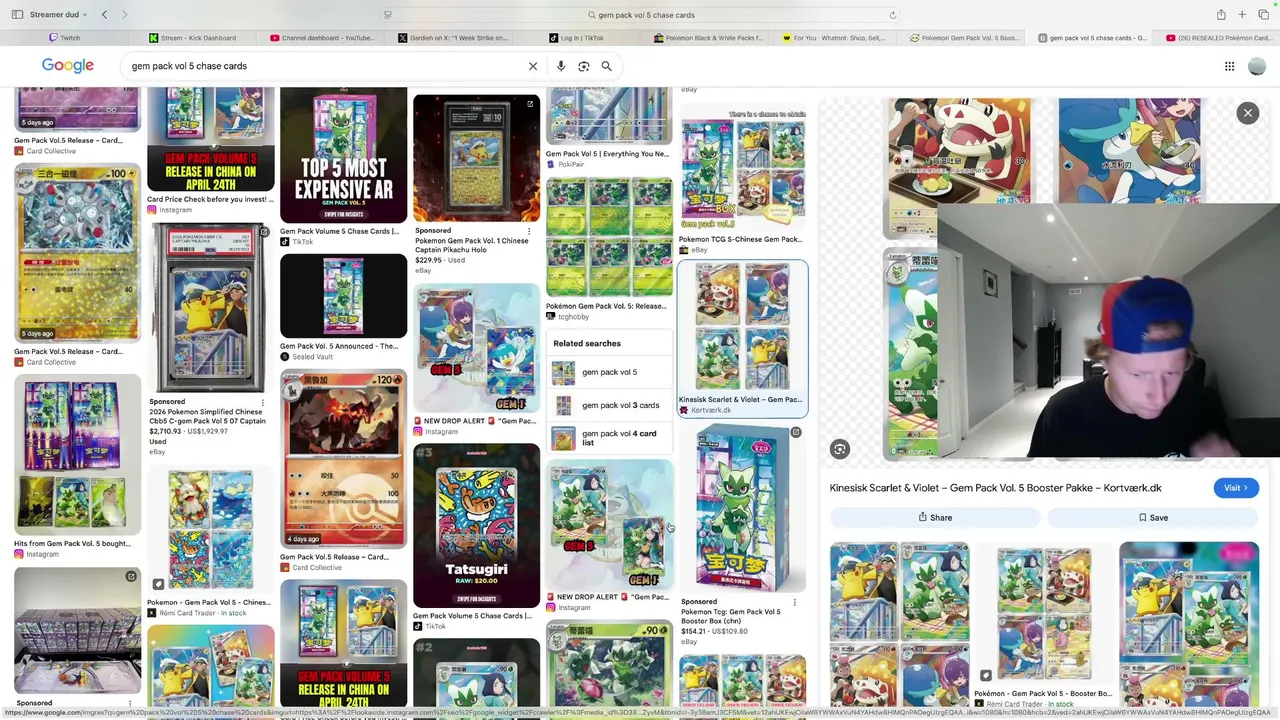Viewport: 1280px width, 720px height.
Task: Open the 'Pokémon Gem Pack Vol. 5: Release' result
Action: click(x=606, y=307)
